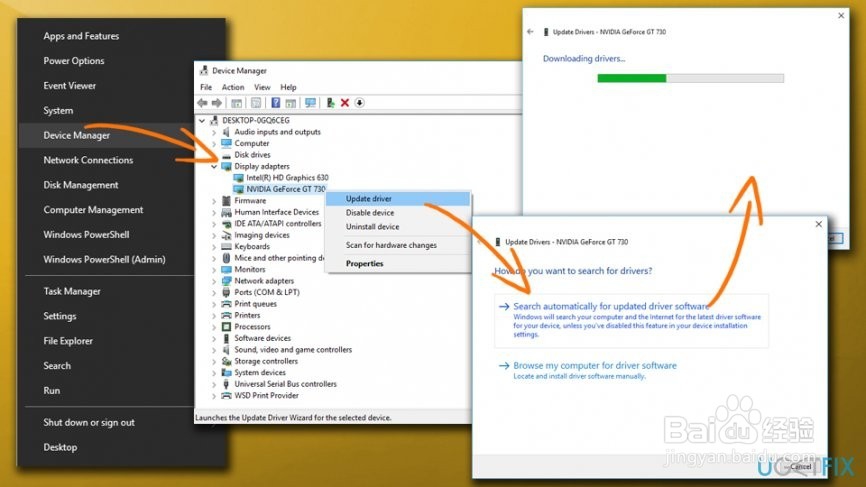Click Cancel in the Update Drivers dialog
The width and height of the screenshot is (866, 487).
point(800,467)
